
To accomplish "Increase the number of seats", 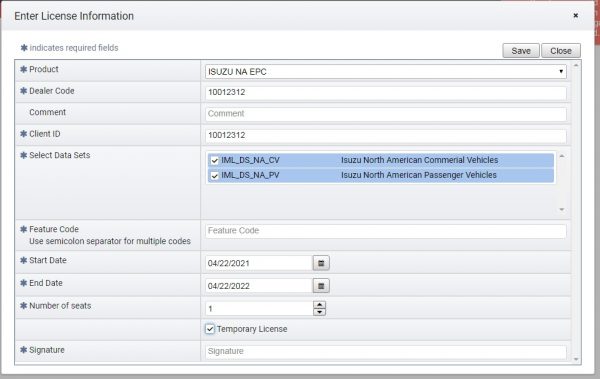I will (x=319, y=305).
